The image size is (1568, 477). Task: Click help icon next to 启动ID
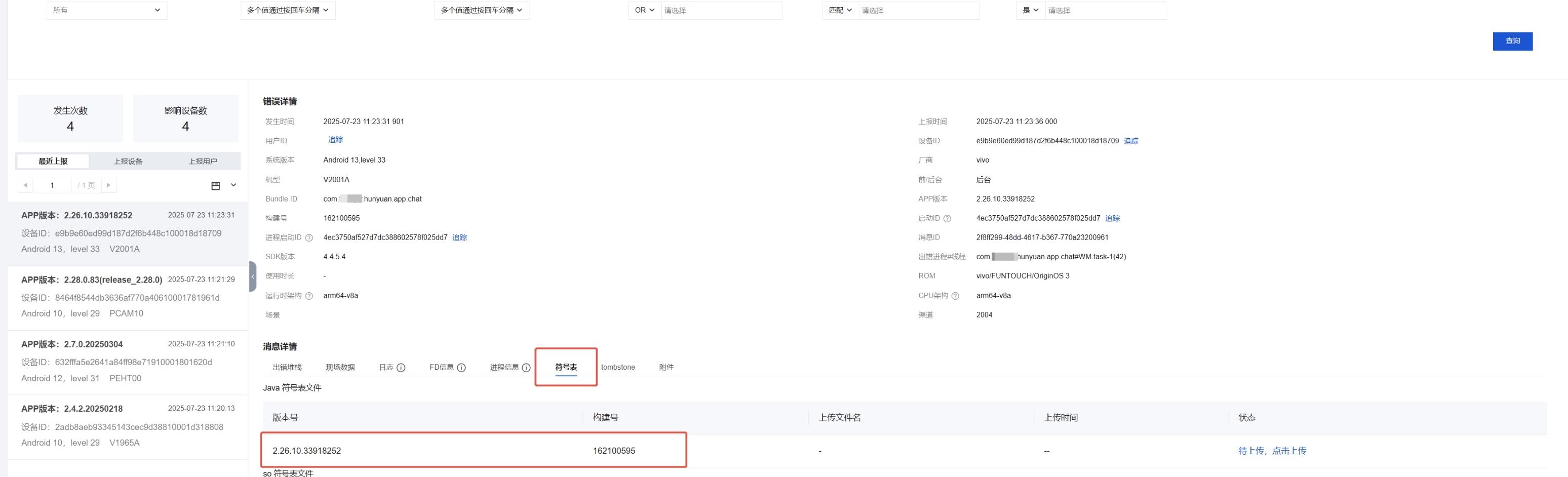point(947,218)
